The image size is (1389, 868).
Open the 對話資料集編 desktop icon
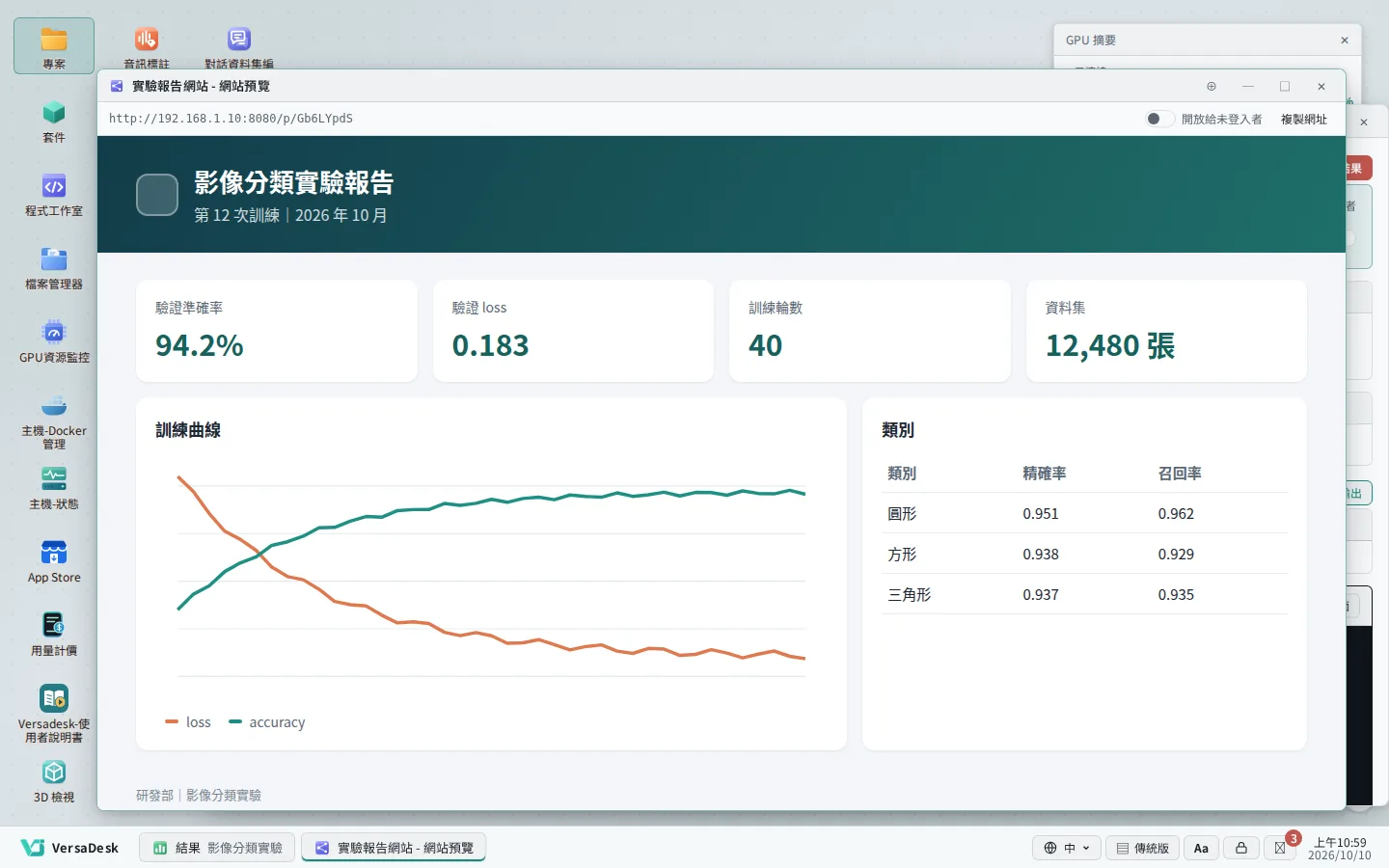(239, 45)
